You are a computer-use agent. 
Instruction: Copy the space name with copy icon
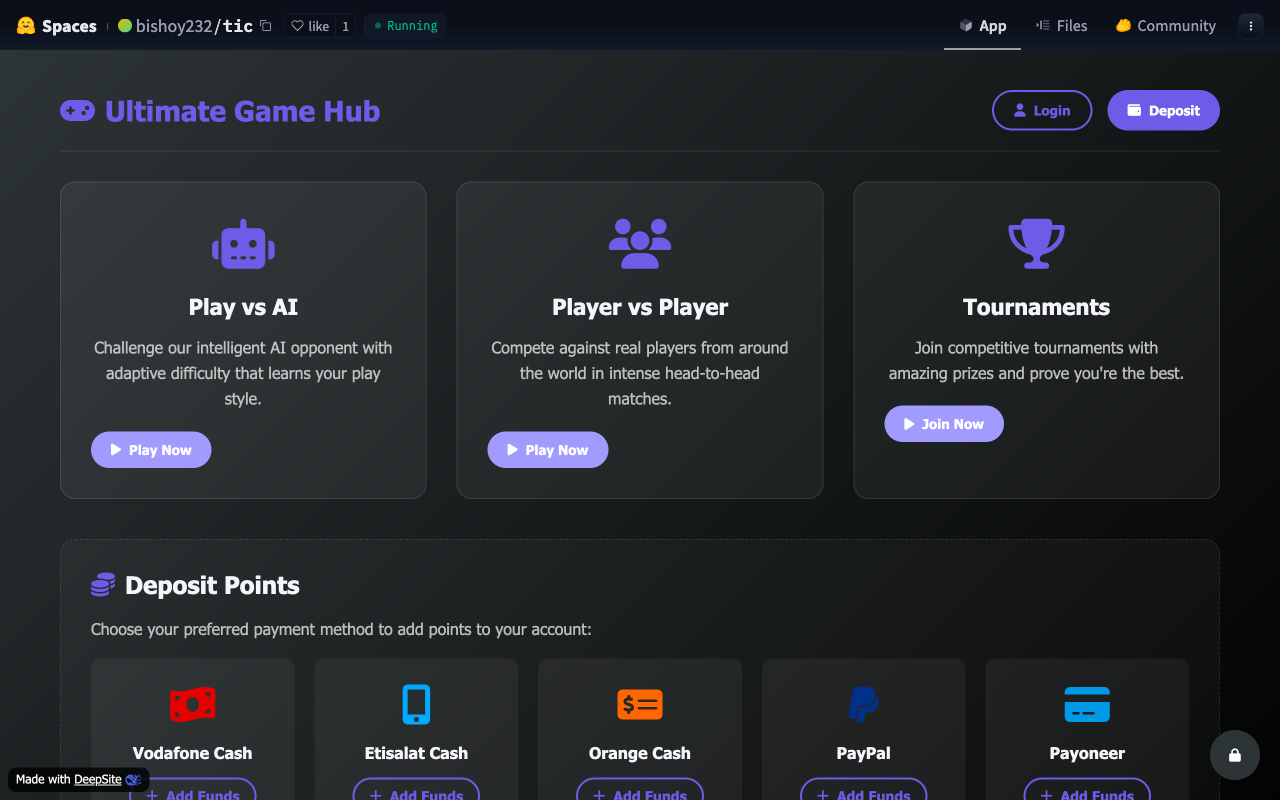tap(266, 26)
